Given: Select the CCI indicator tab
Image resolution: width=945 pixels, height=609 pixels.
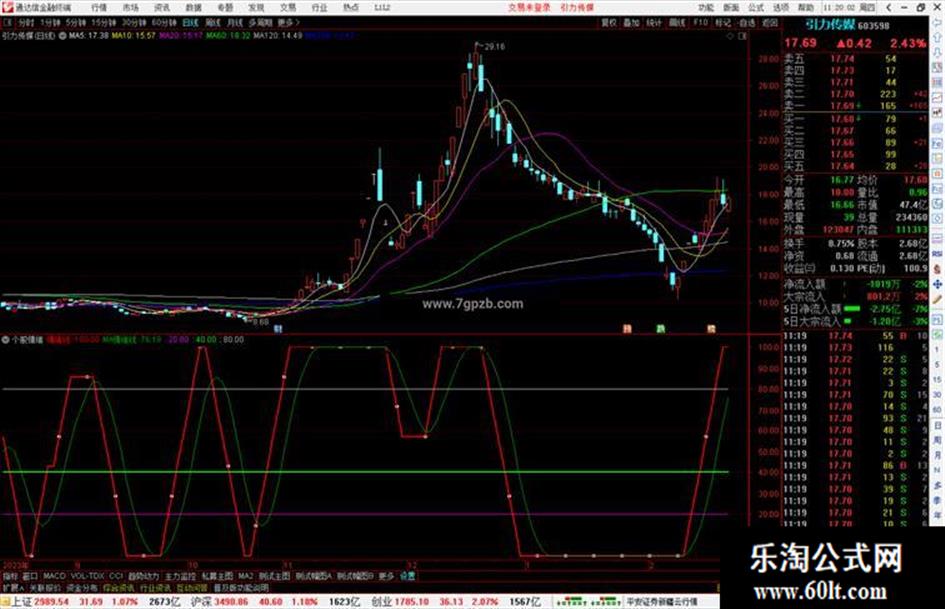Looking at the screenshot, I should (x=116, y=576).
